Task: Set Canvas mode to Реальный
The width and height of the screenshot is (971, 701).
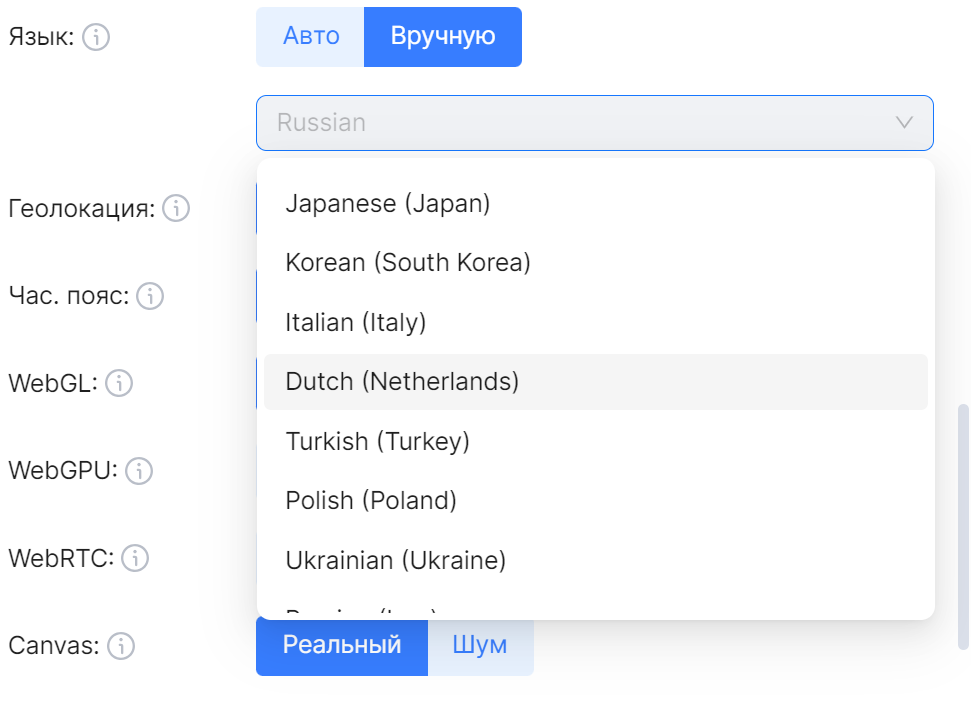Action: 342,645
